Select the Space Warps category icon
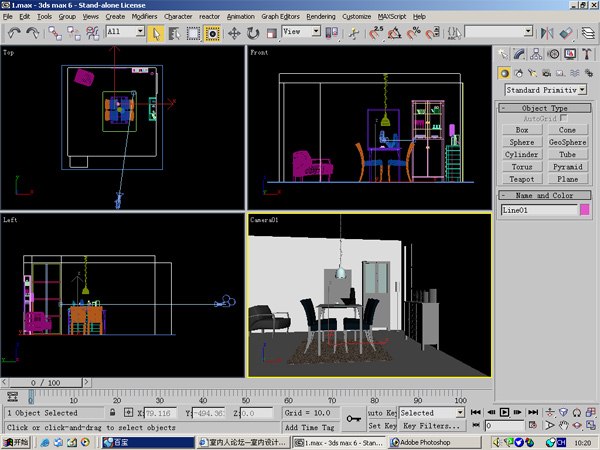The height and width of the screenshot is (450, 600). point(574,73)
